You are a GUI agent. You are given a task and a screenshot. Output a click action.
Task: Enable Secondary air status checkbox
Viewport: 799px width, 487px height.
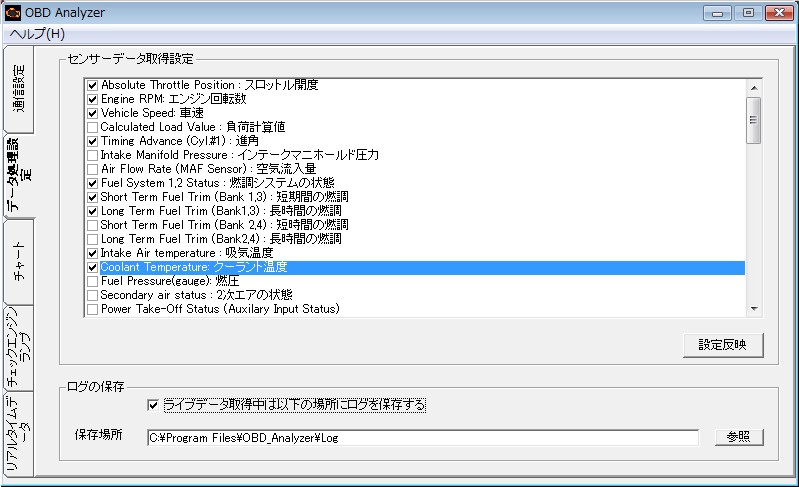(92, 295)
